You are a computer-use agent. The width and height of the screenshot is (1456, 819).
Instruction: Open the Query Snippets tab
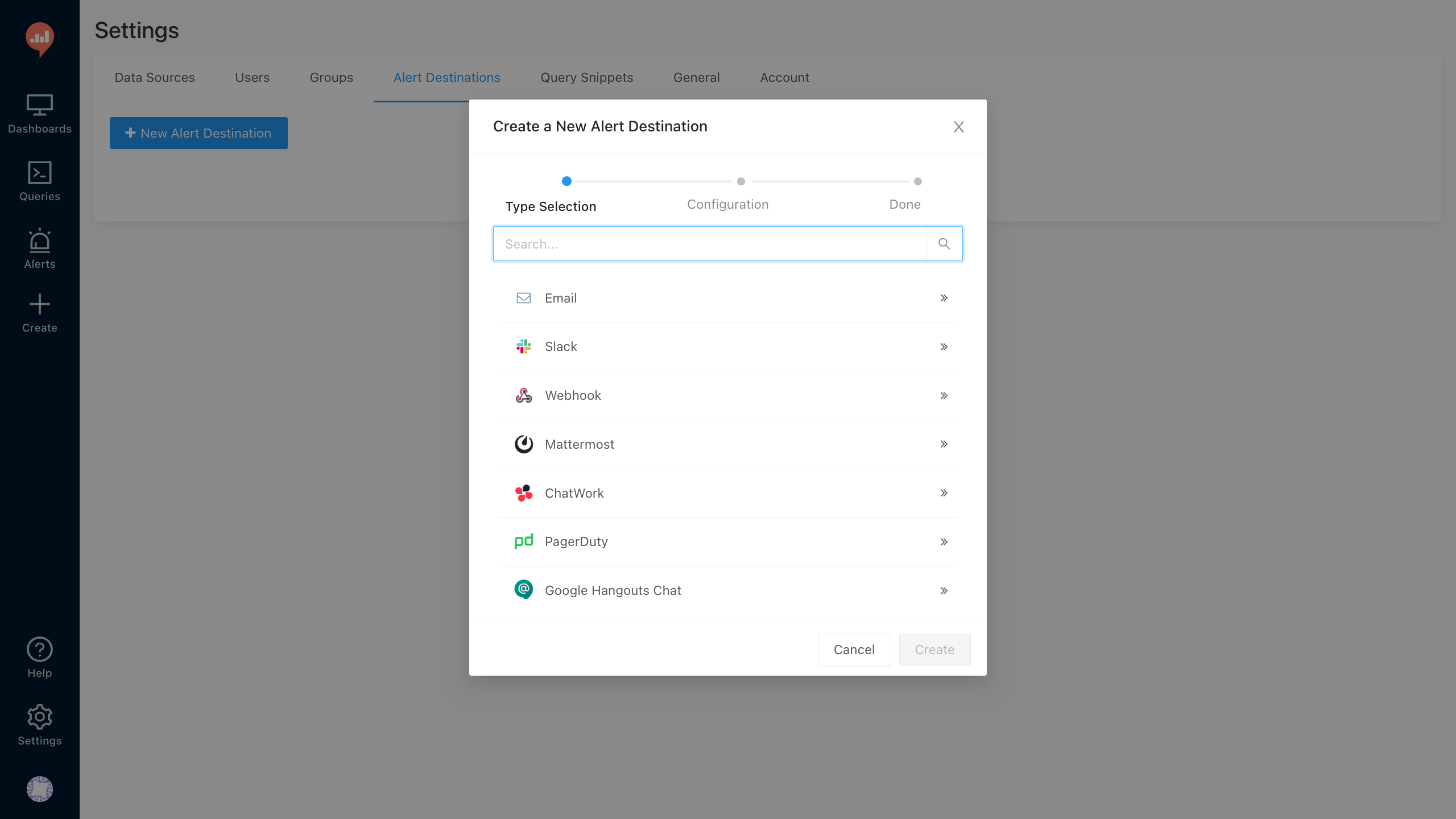click(586, 77)
